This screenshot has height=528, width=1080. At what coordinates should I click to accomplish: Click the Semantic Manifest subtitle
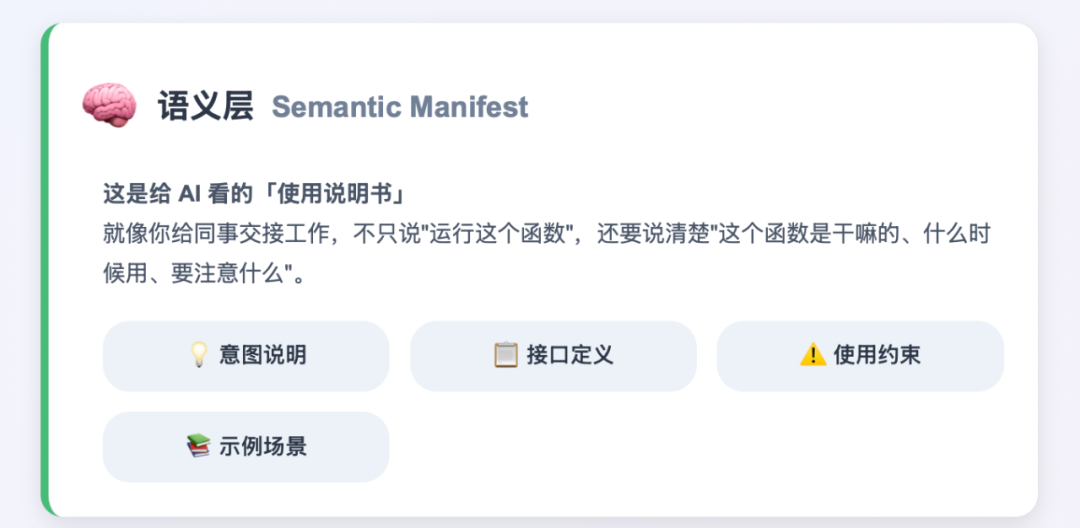pos(400,107)
